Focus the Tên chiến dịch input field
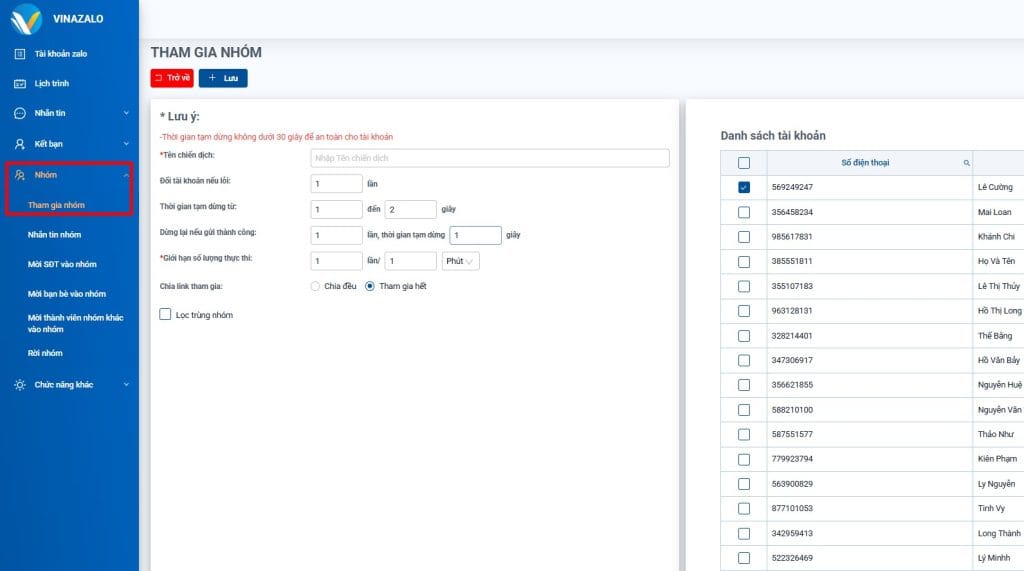This screenshot has width=1024, height=571. point(489,158)
